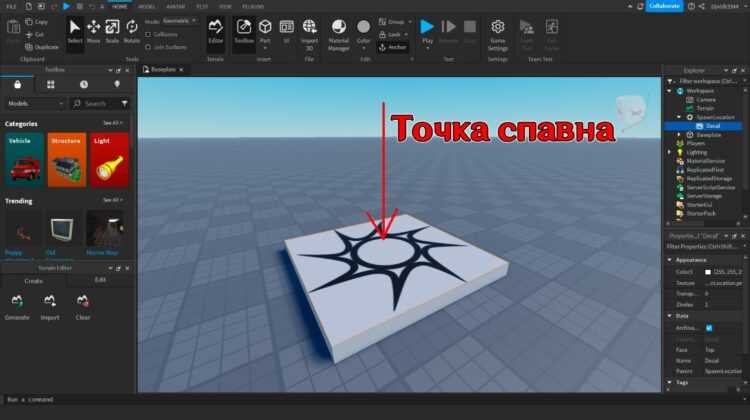Open the UI insert tool
This screenshot has width=750, height=420.
[x=287, y=32]
